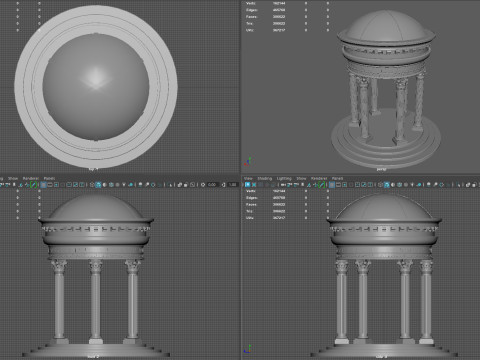Select the middle column in the bottom-left viewport
The height and width of the screenshot is (360, 480).
click(96, 302)
